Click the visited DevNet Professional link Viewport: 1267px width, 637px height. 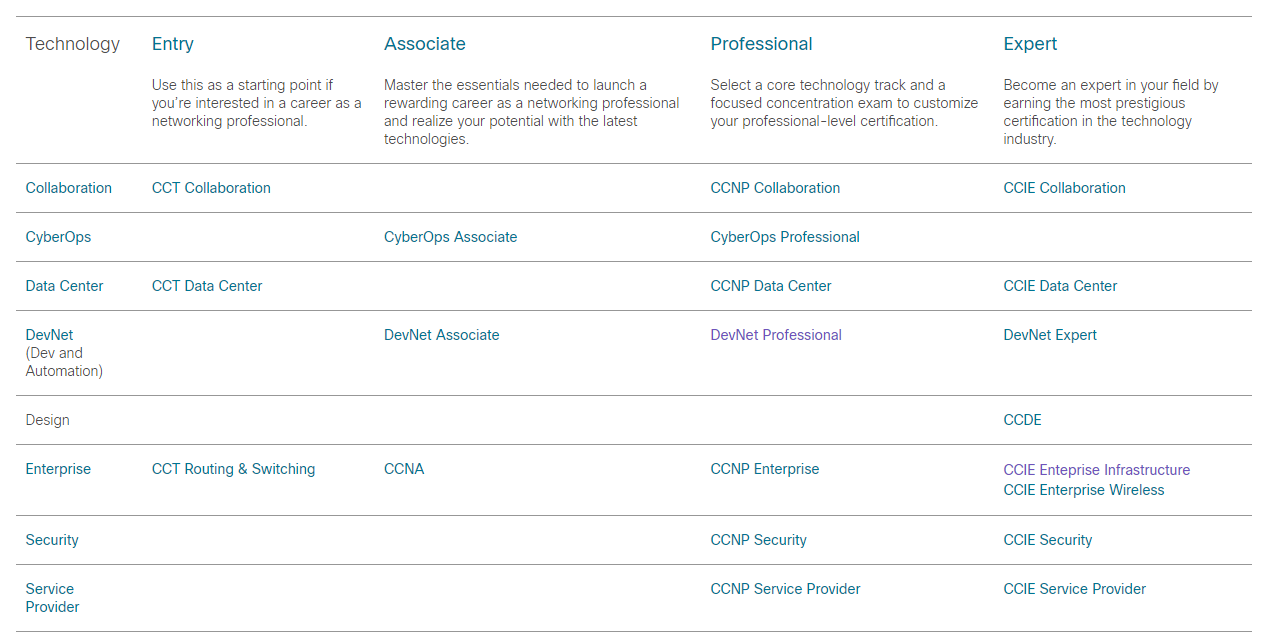point(776,335)
